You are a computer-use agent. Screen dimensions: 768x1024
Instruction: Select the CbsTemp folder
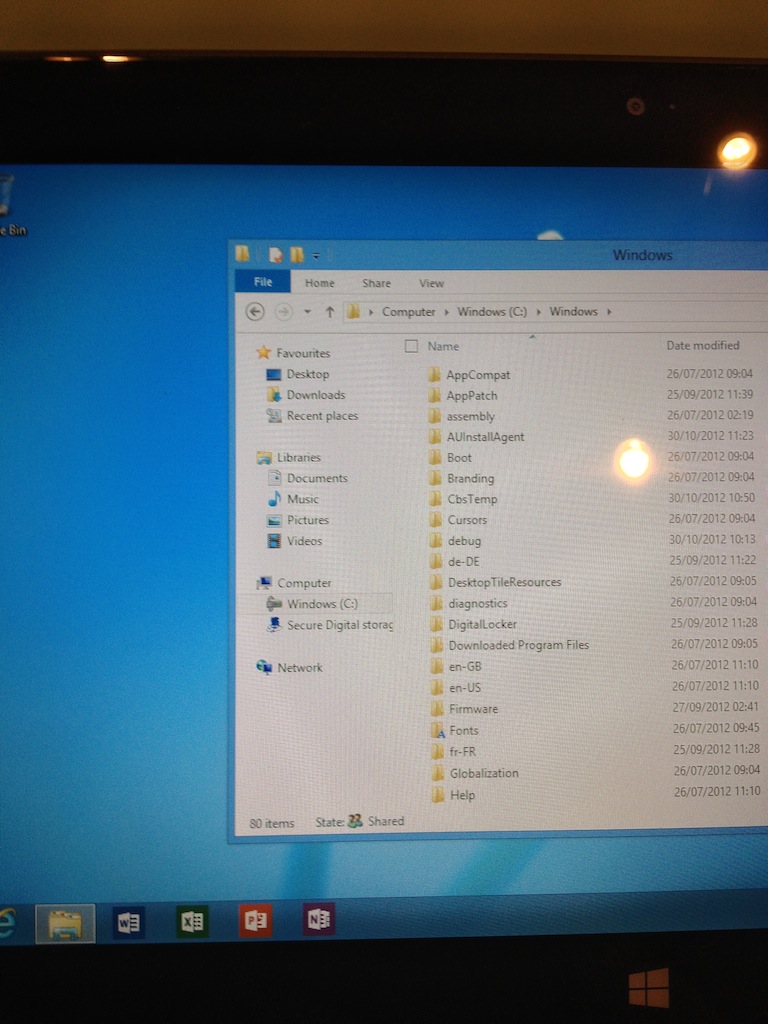(472, 499)
